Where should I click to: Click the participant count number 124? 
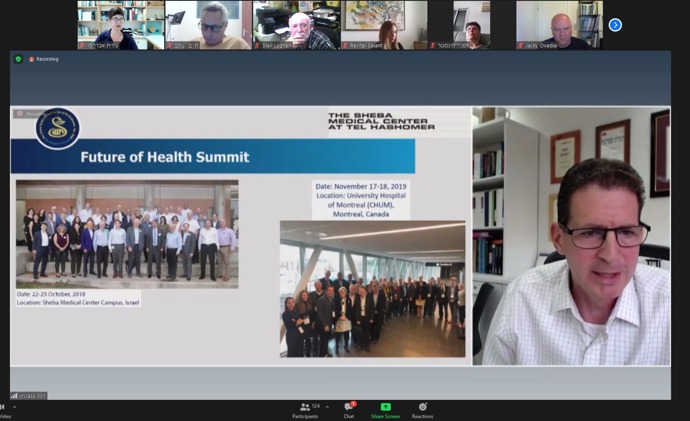pyautogui.click(x=315, y=406)
